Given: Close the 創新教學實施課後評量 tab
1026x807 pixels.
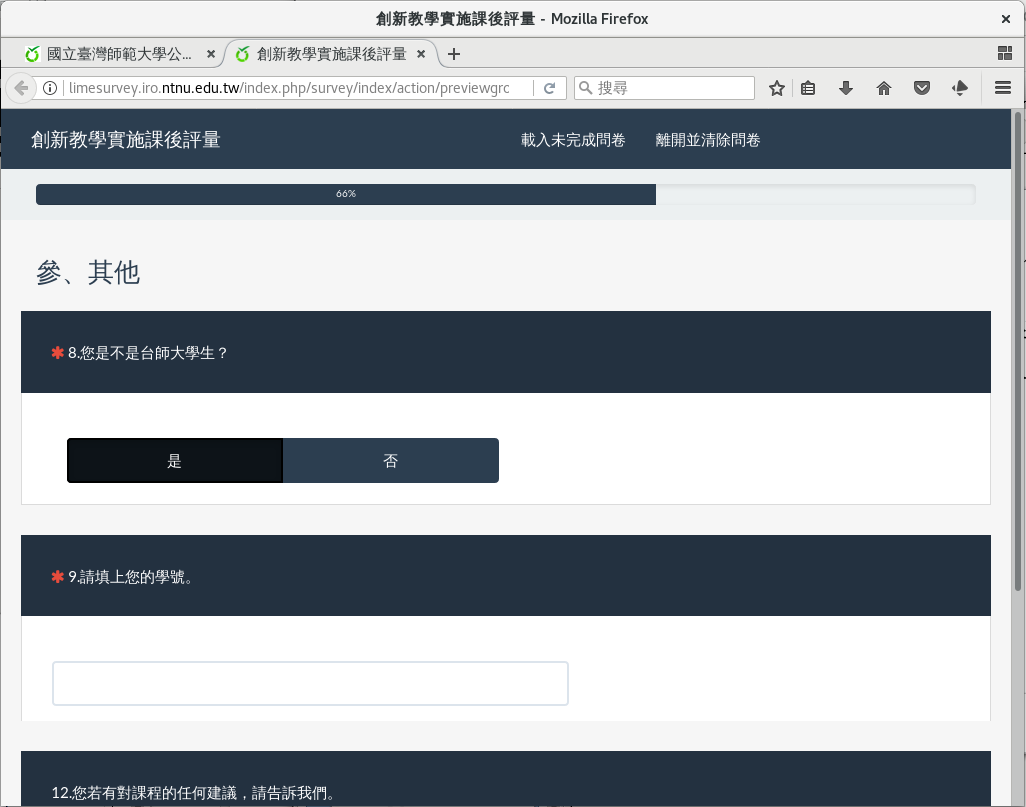Looking at the screenshot, I should click(421, 54).
